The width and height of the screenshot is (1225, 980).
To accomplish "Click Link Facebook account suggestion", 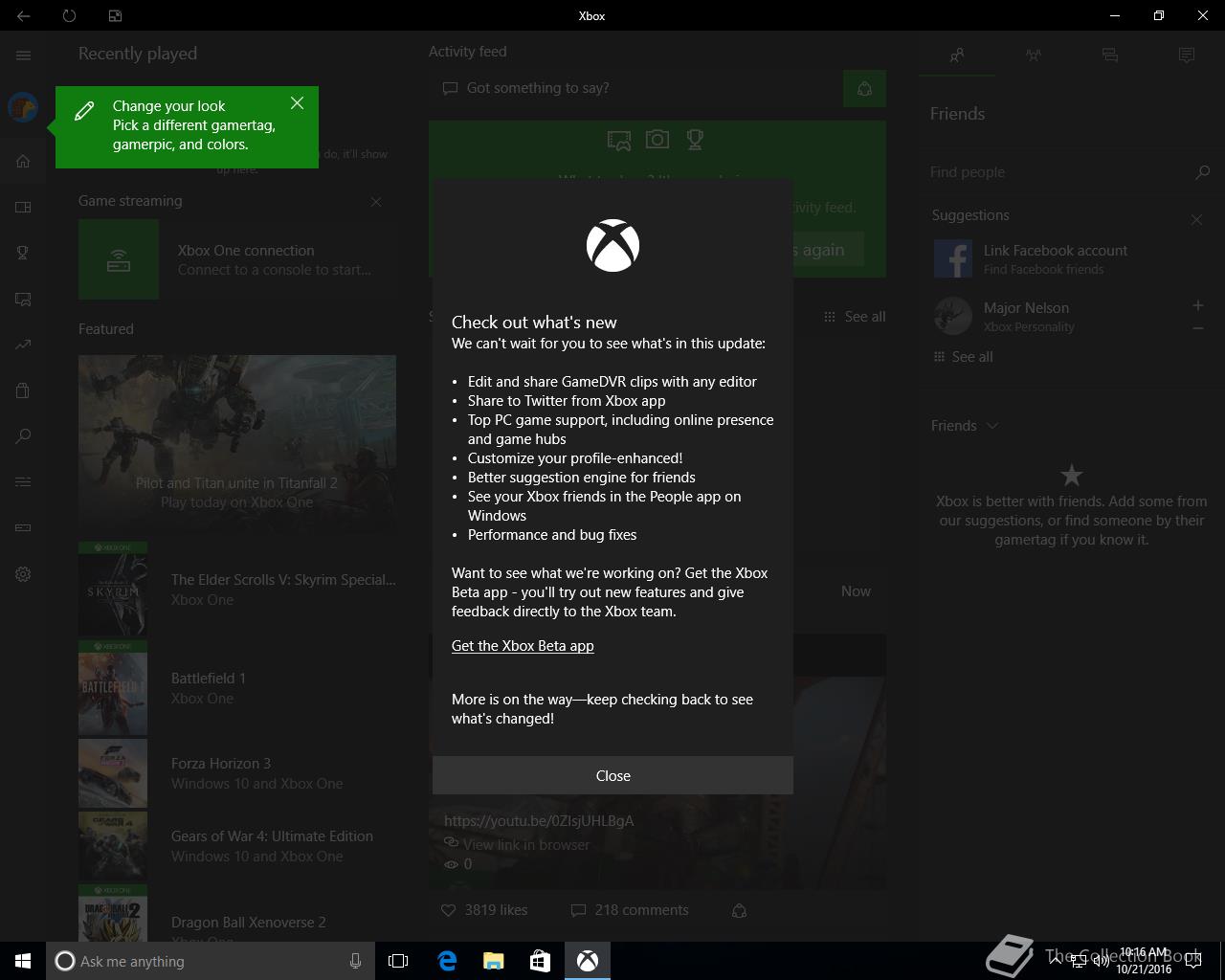I will click(x=1070, y=259).
